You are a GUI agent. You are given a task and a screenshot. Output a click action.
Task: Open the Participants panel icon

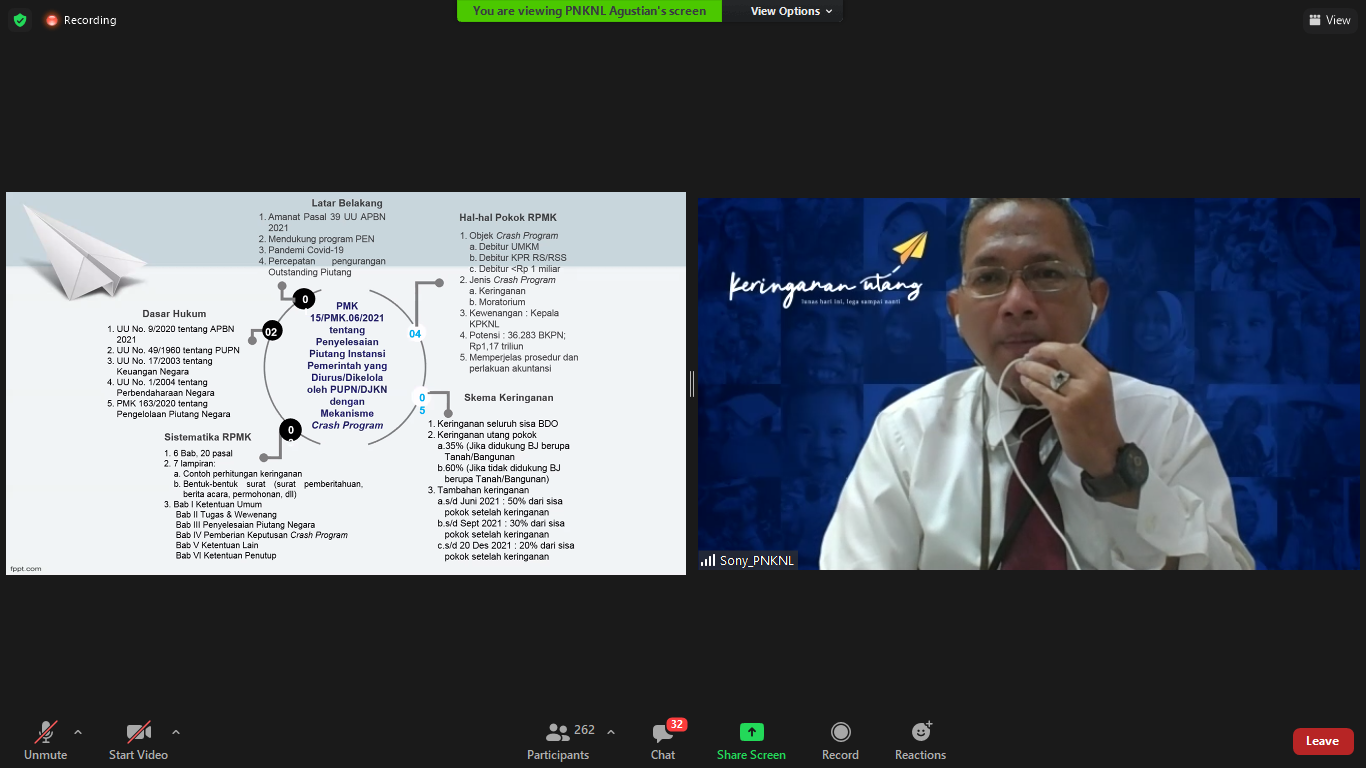(x=557, y=732)
